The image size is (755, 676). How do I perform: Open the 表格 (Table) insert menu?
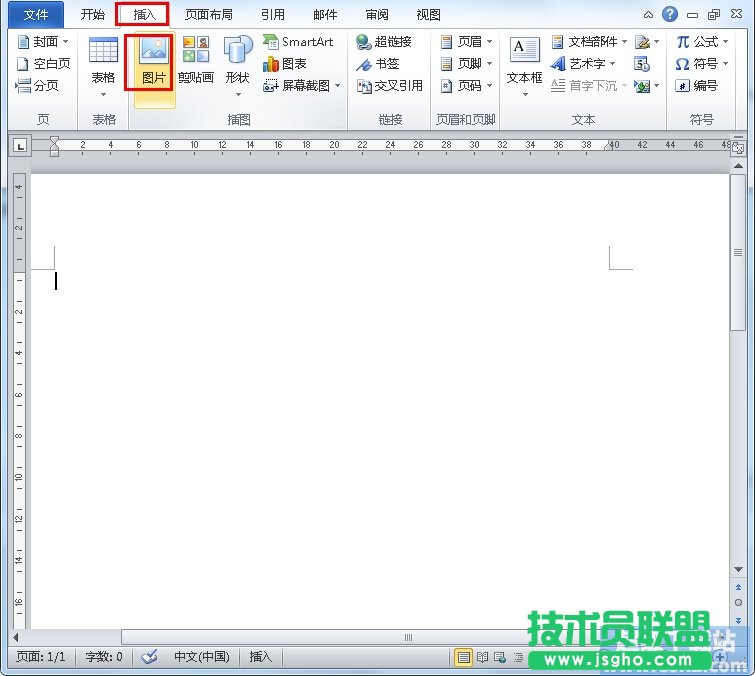coord(104,65)
